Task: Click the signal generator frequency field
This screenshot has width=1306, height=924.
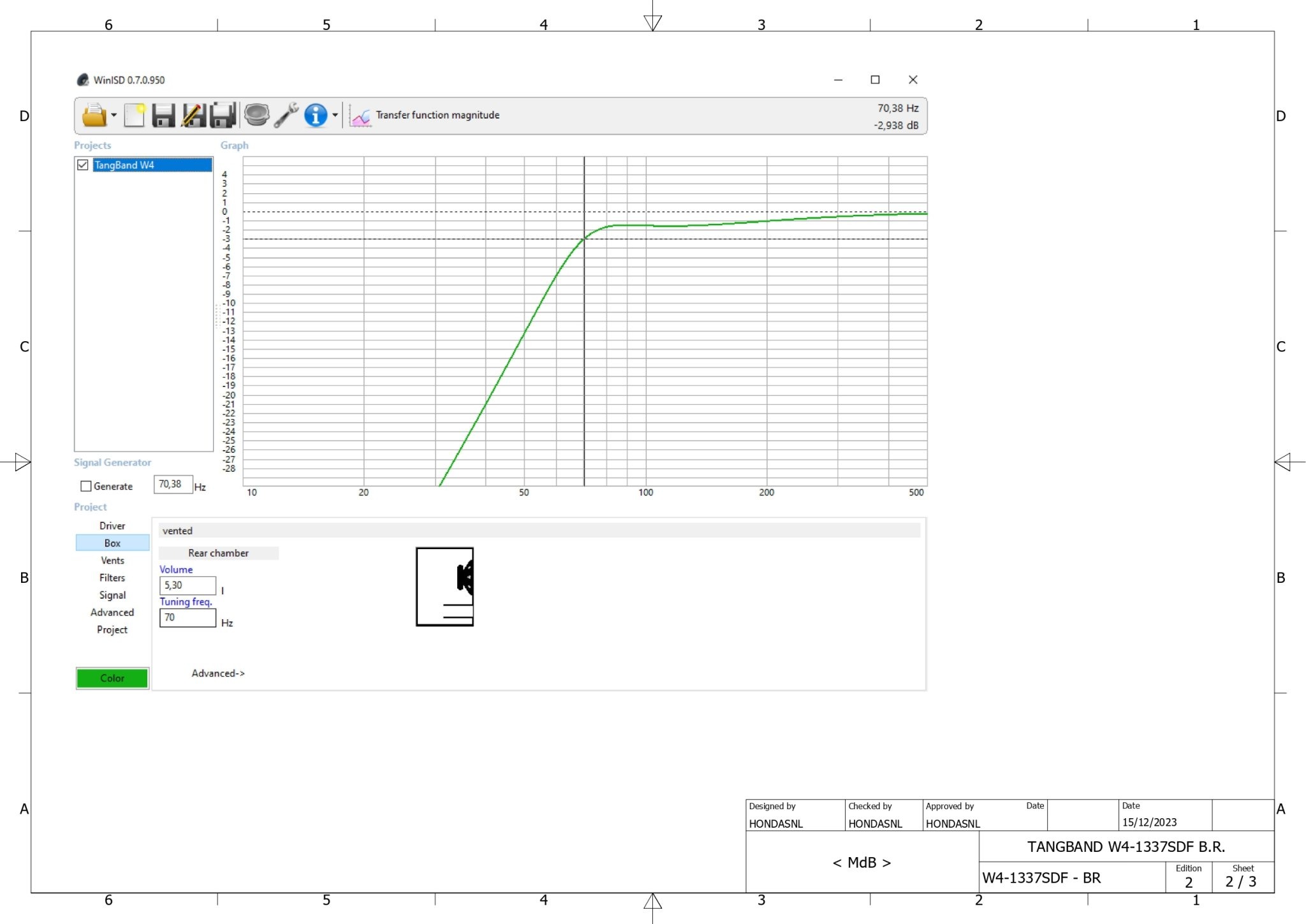Action: tap(173, 485)
